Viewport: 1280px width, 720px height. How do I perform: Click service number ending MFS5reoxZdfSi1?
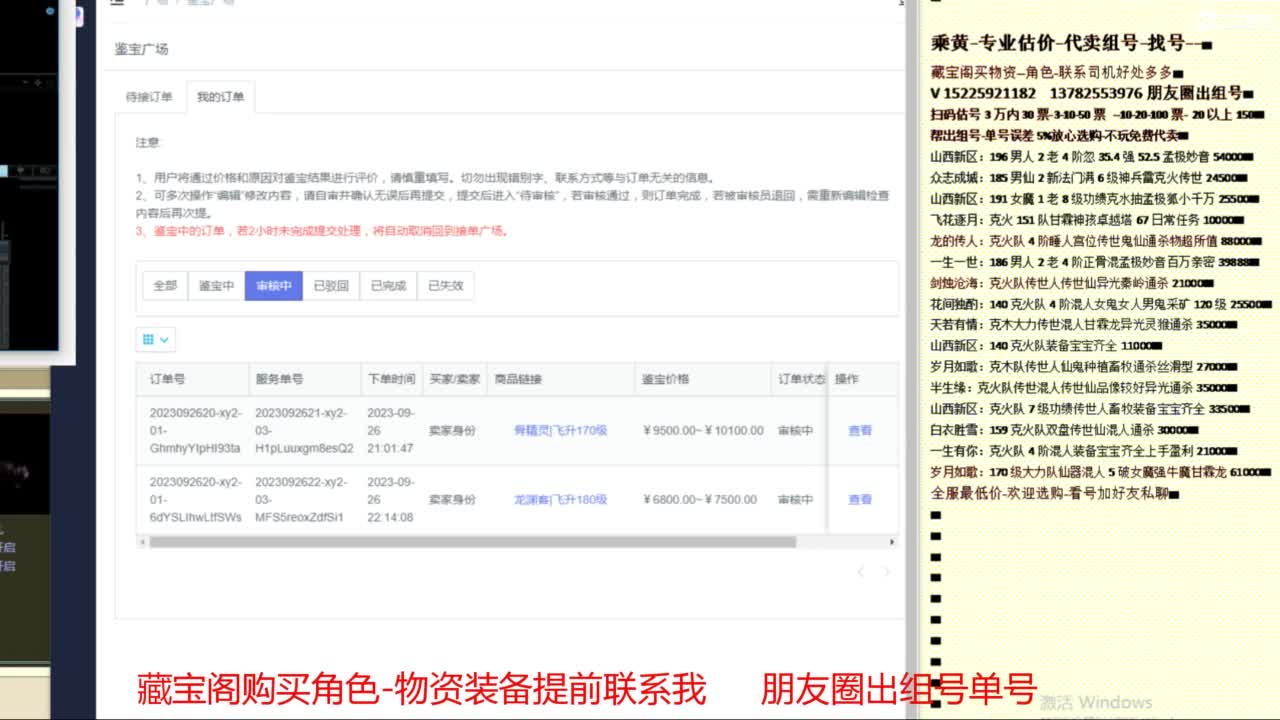[300, 500]
